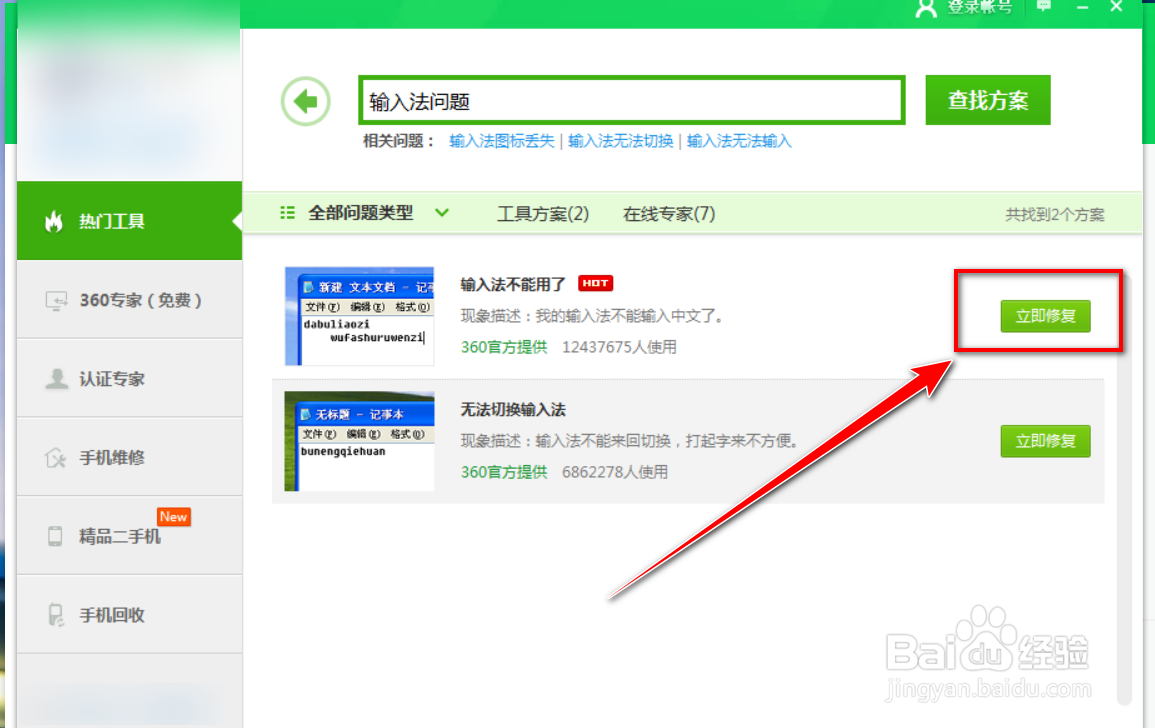Select 360专家（免费） in the sidebar
Image resolution: width=1155 pixels, height=728 pixels.
coord(130,300)
